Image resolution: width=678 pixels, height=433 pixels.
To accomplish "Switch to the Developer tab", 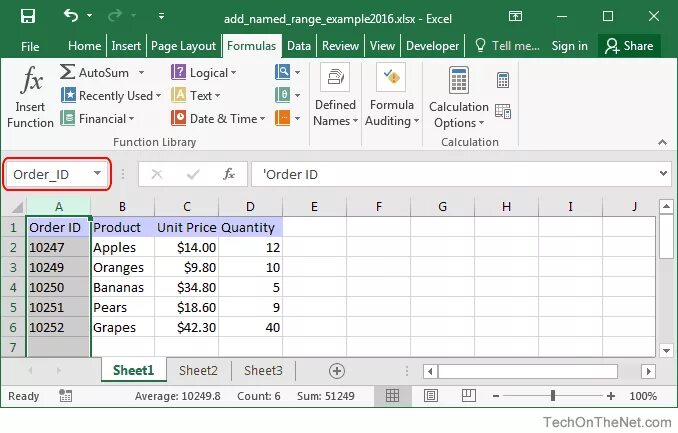I will (x=432, y=46).
